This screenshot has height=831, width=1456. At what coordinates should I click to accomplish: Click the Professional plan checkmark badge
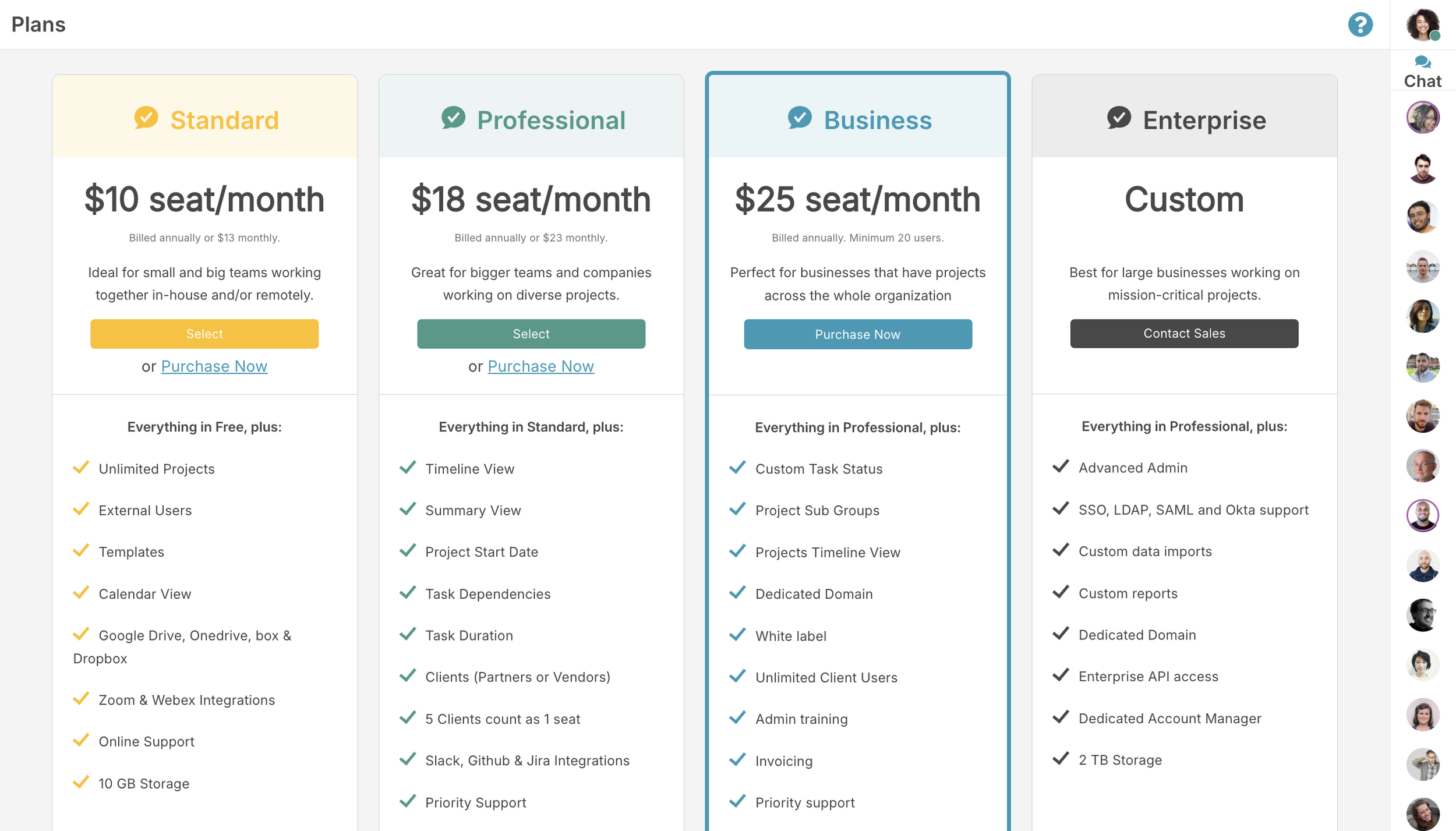(x=453, y=118)
